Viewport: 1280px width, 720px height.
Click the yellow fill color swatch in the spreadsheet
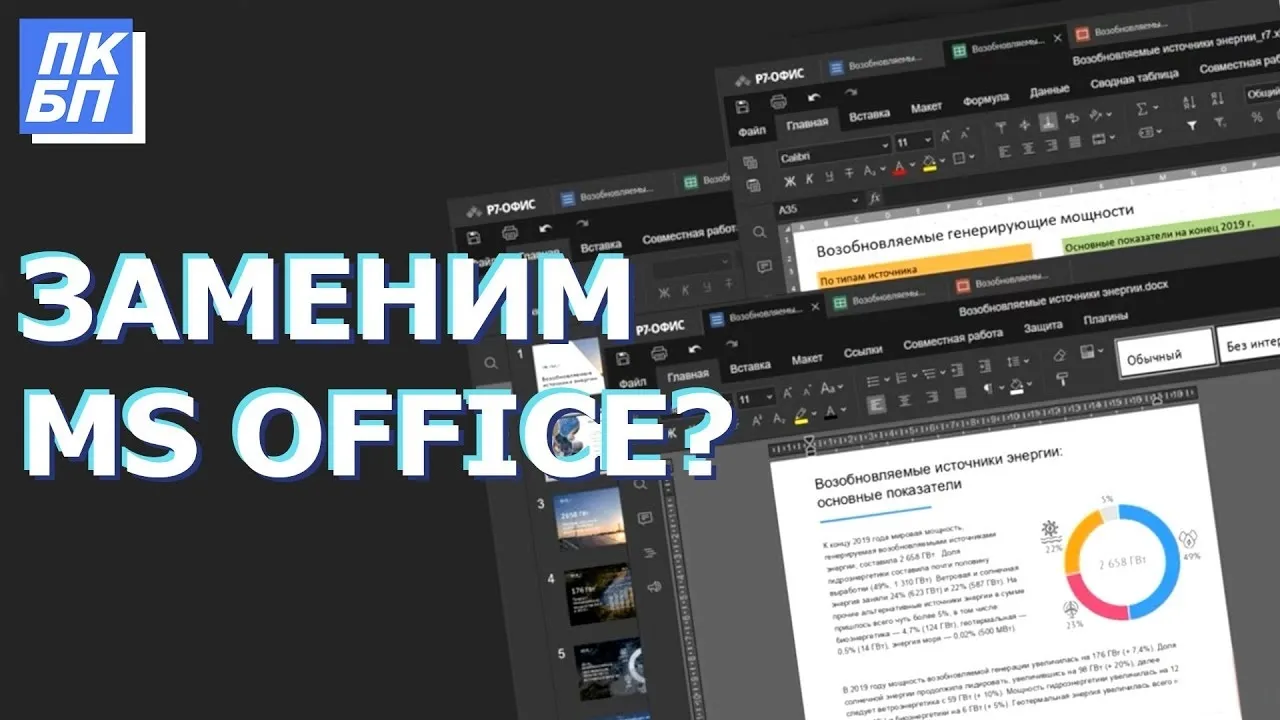click(929, 163)
